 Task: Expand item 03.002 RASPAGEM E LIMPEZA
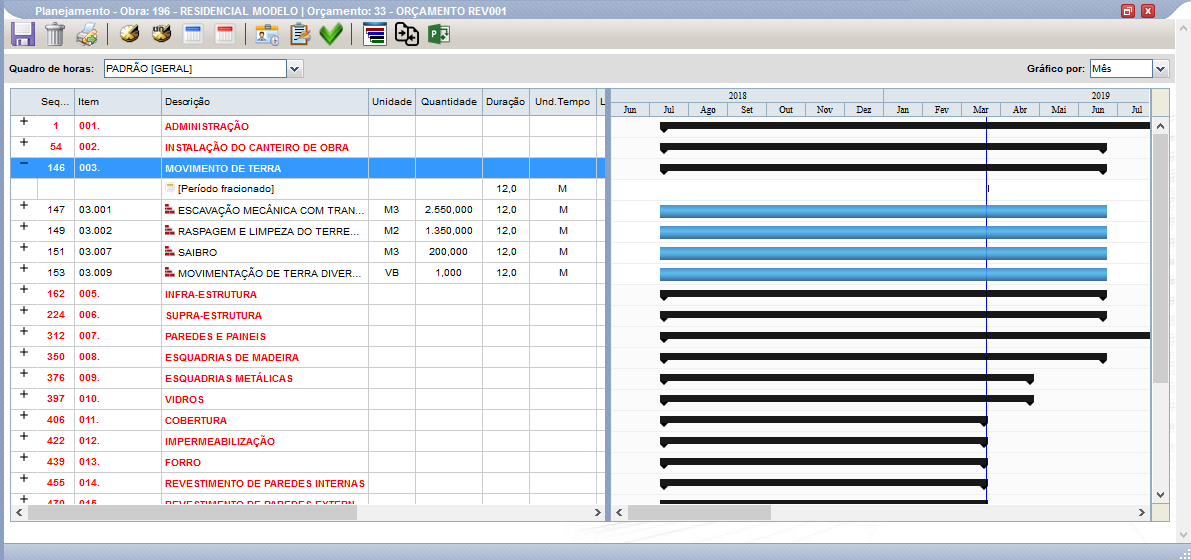[24, 226]
